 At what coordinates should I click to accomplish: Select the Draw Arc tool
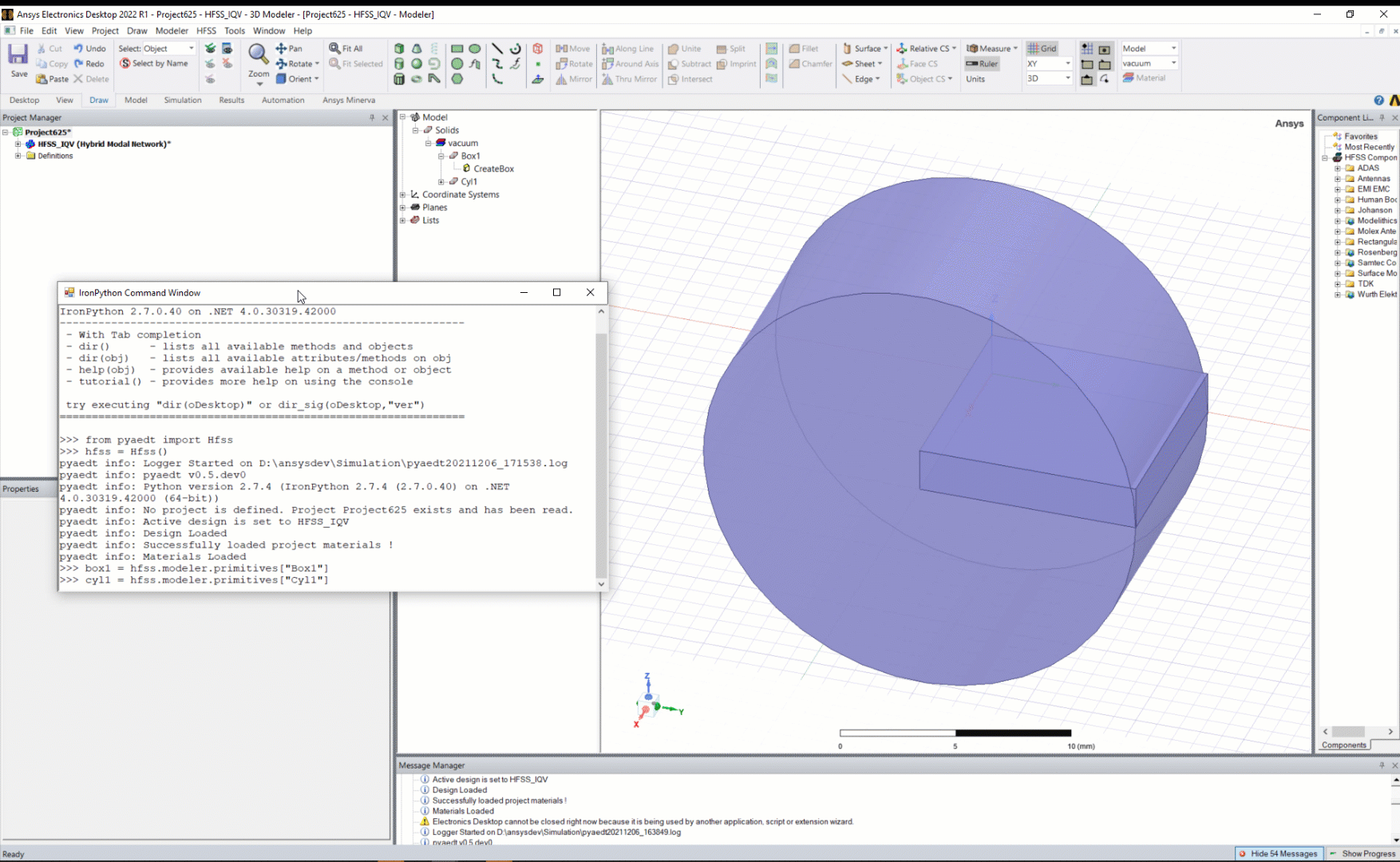(x=497, y=79)
